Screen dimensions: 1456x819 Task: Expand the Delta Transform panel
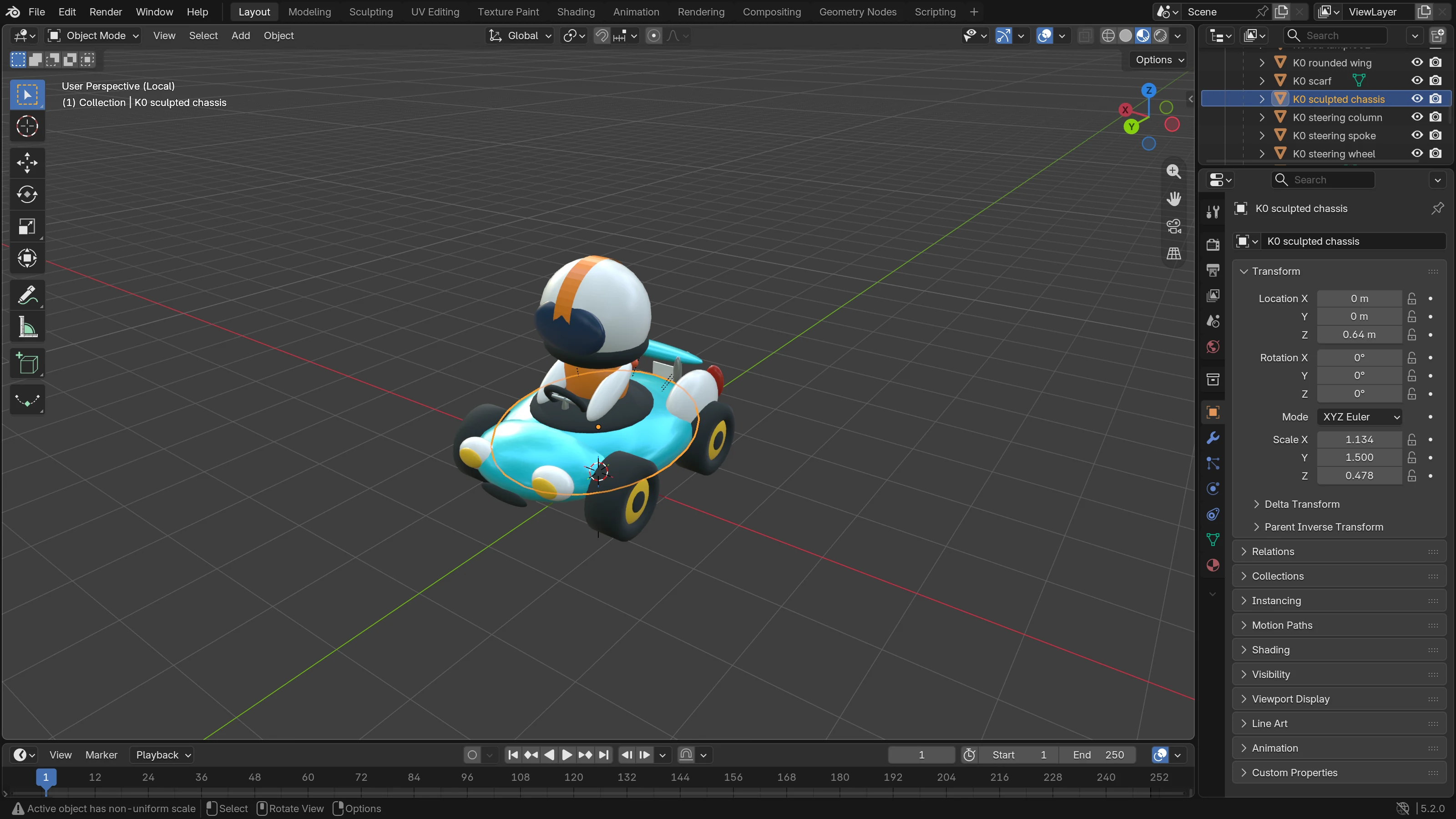1302,504
